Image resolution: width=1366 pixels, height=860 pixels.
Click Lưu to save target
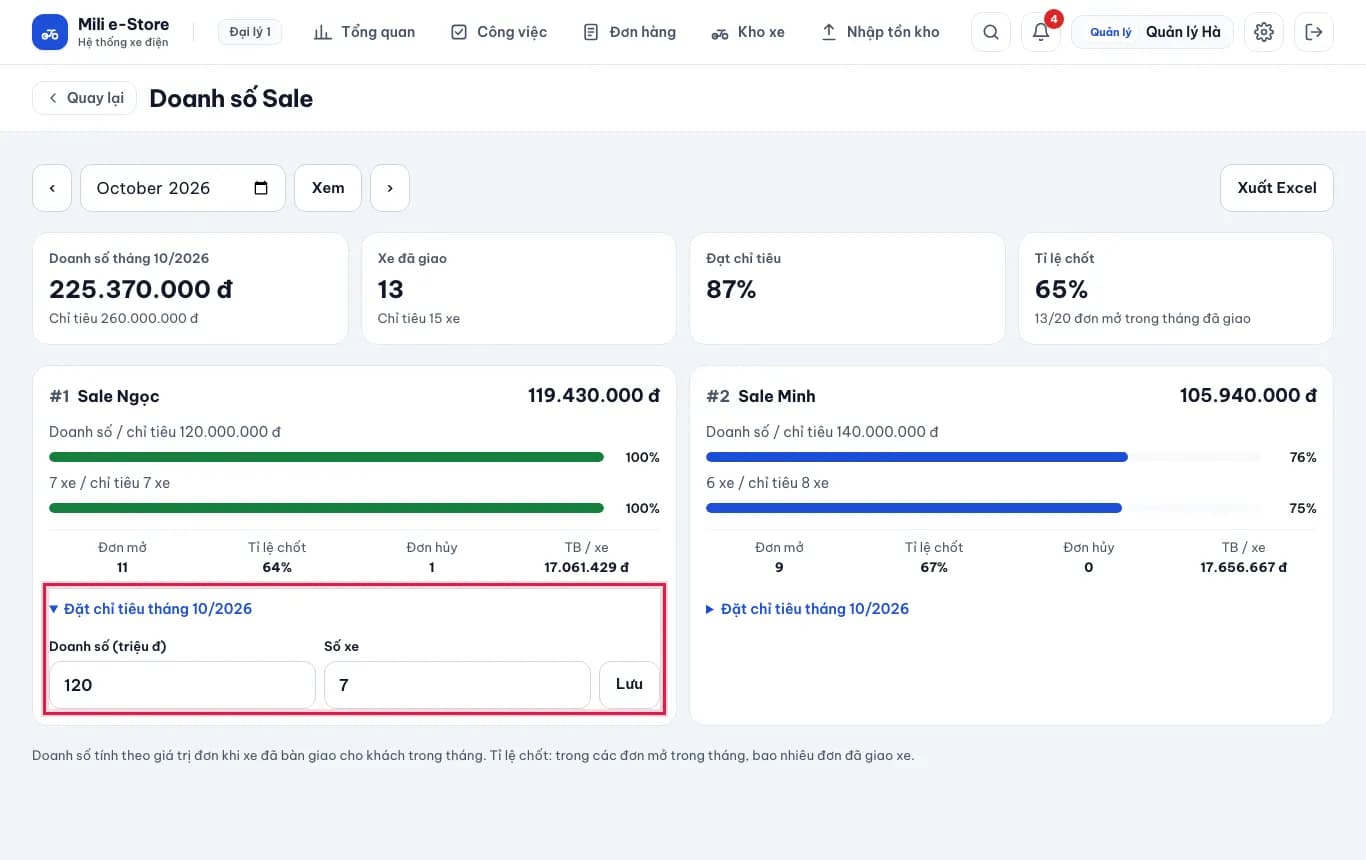pos(629,685)
